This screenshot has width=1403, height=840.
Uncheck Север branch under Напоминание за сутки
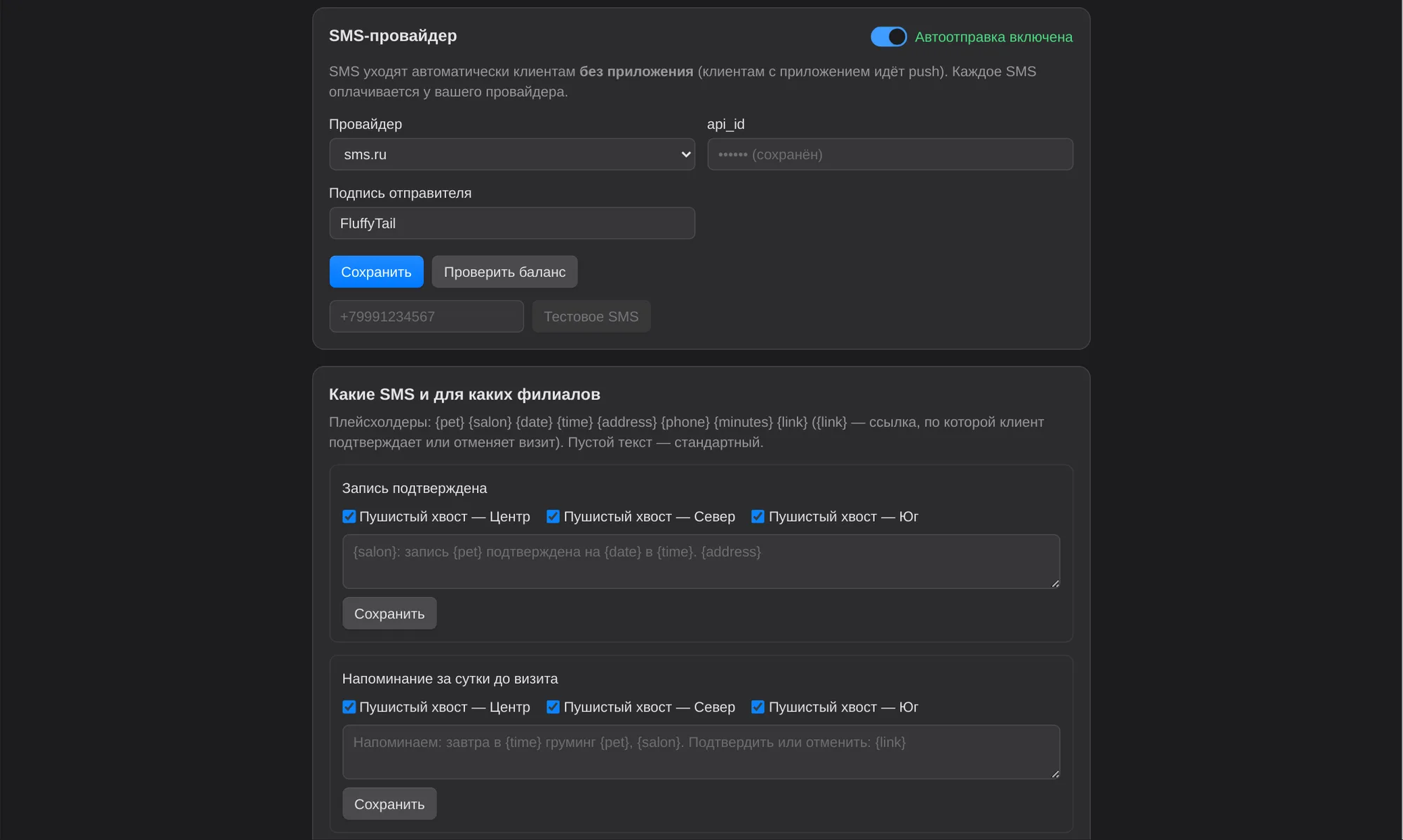tap(553, 707)
